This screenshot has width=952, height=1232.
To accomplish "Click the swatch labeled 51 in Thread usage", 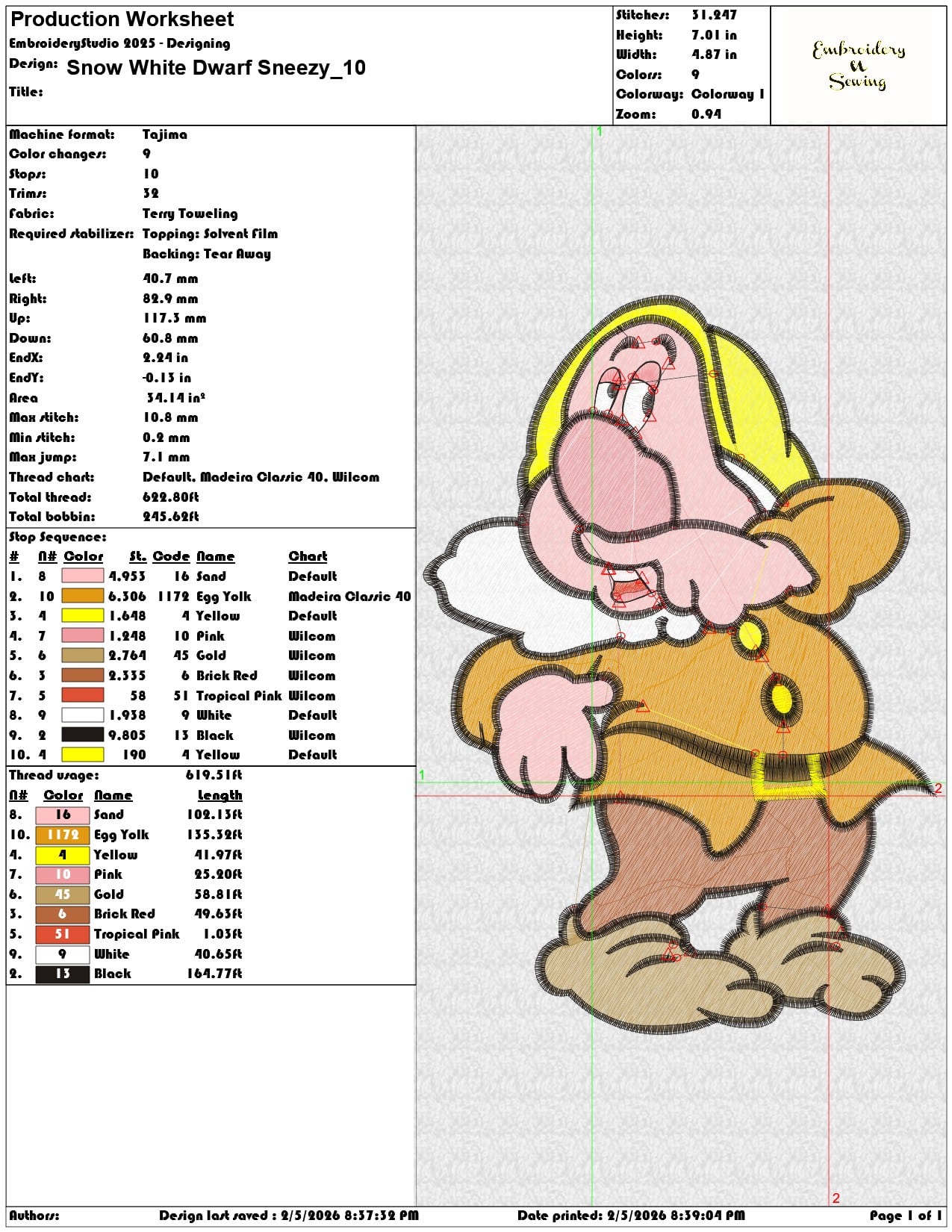I will (x=62, y=933).
